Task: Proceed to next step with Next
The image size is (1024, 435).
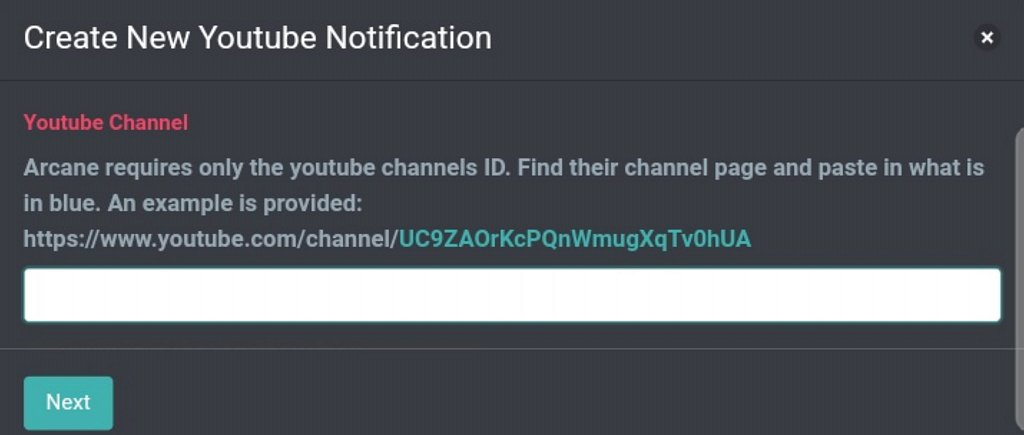Action: tap(69, 402)
